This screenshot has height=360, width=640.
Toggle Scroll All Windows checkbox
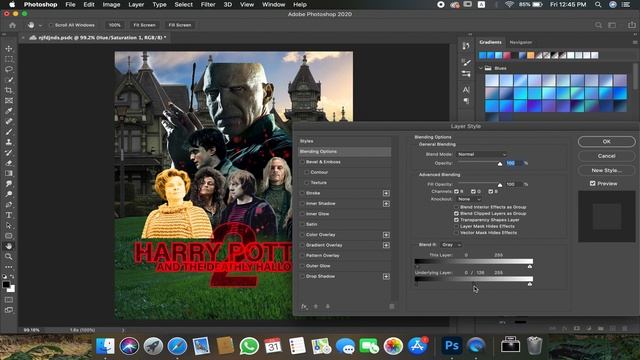tap(51, 25)
